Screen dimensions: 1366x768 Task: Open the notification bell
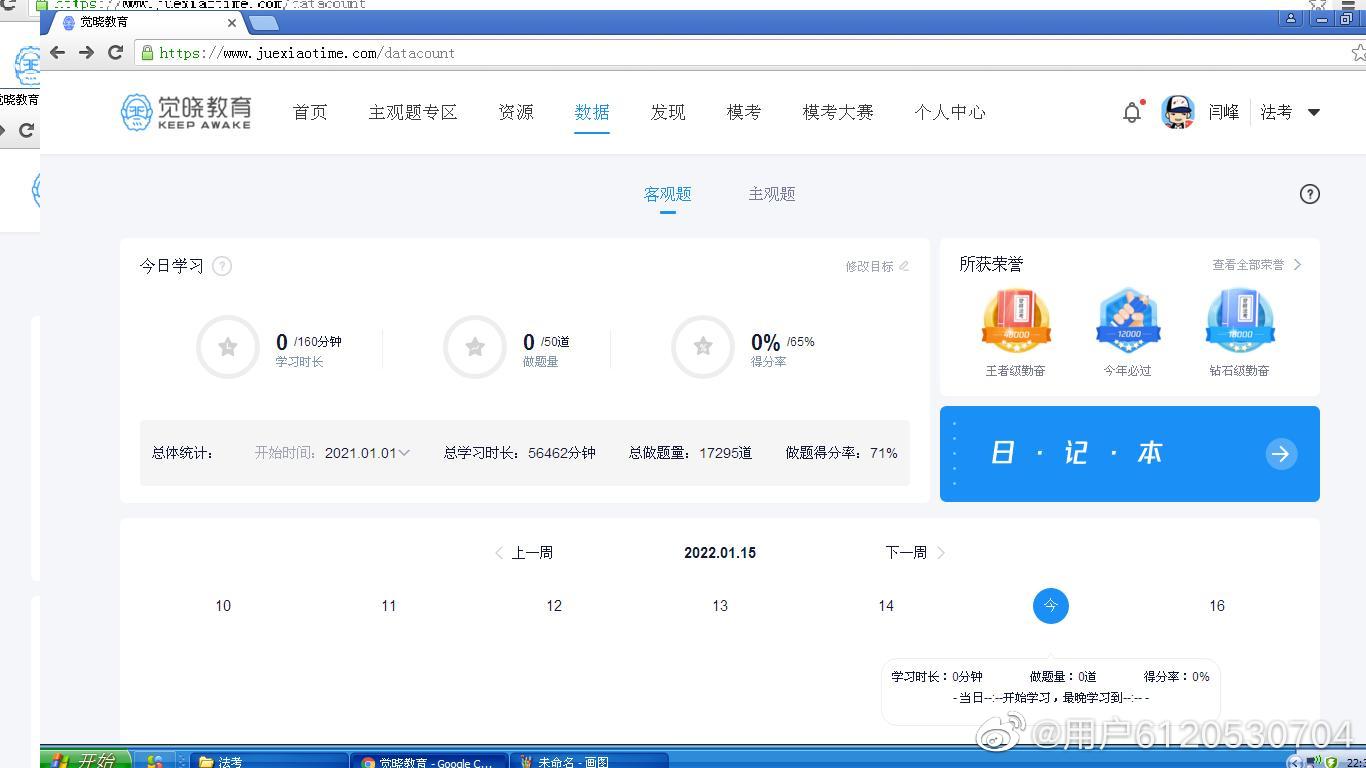point(1132,112)
